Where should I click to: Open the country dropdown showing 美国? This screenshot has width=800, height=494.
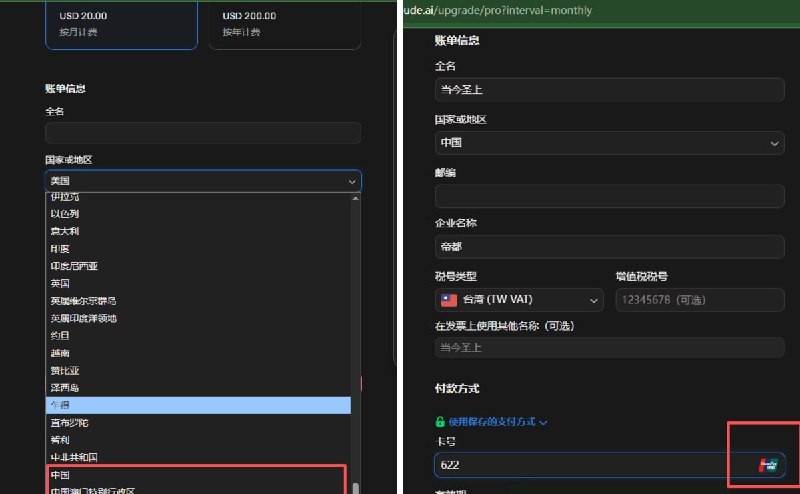click(x=203, y=181)
